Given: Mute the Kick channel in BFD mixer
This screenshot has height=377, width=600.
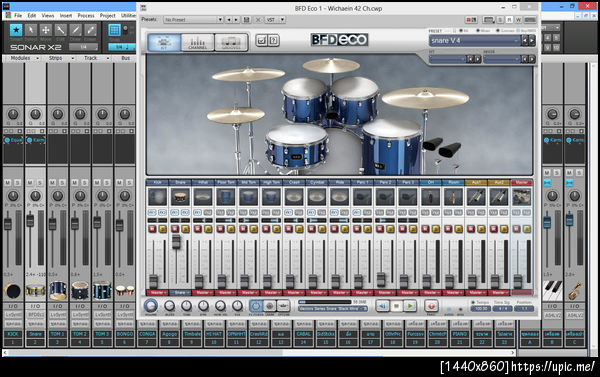Looking at the screenshot, I should 152,229.
